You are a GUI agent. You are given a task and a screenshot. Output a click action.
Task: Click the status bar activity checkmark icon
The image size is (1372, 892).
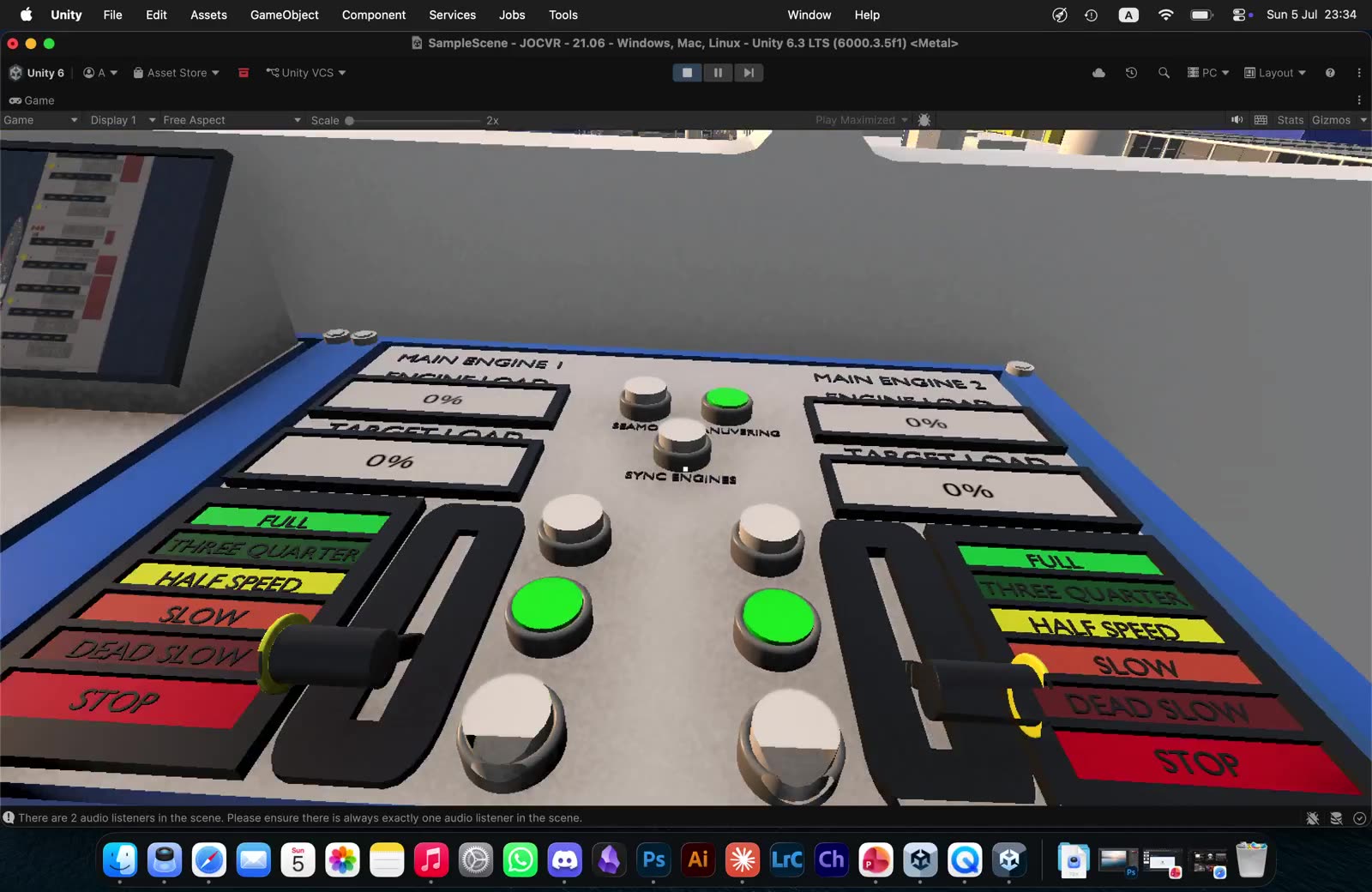(1359, 818)
